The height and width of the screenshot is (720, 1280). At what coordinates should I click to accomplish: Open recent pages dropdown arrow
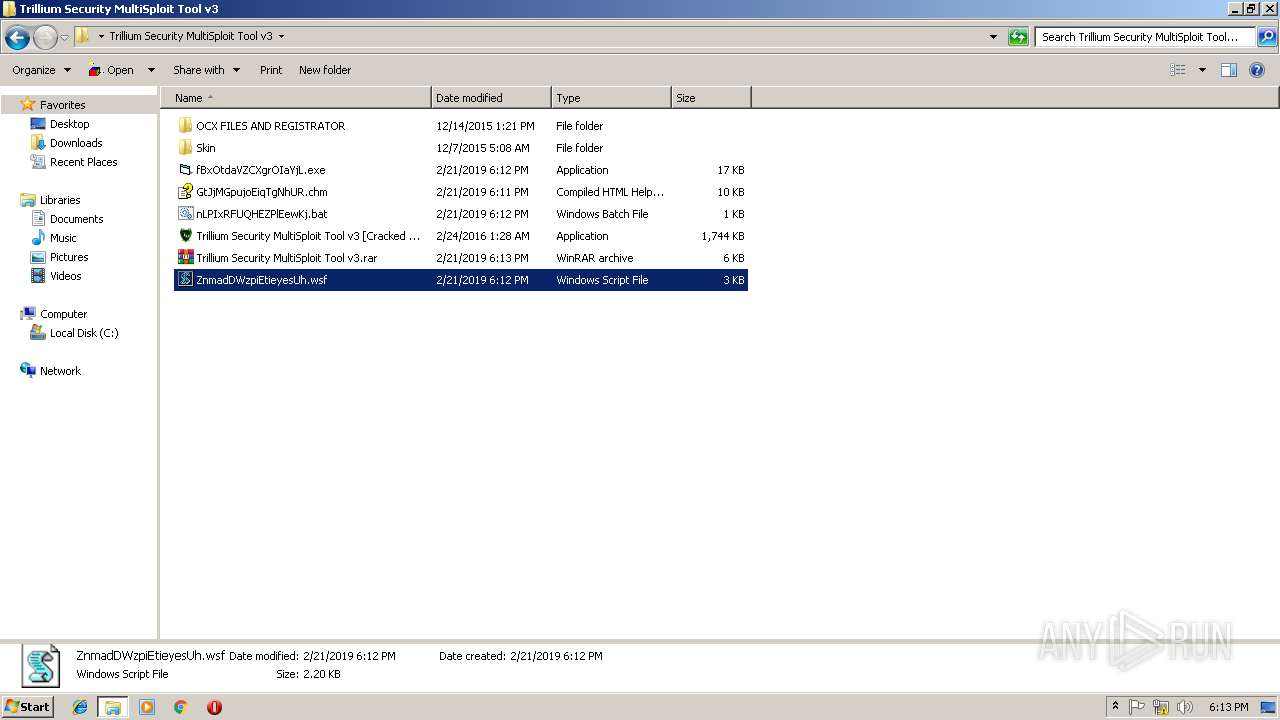[64, 38]
